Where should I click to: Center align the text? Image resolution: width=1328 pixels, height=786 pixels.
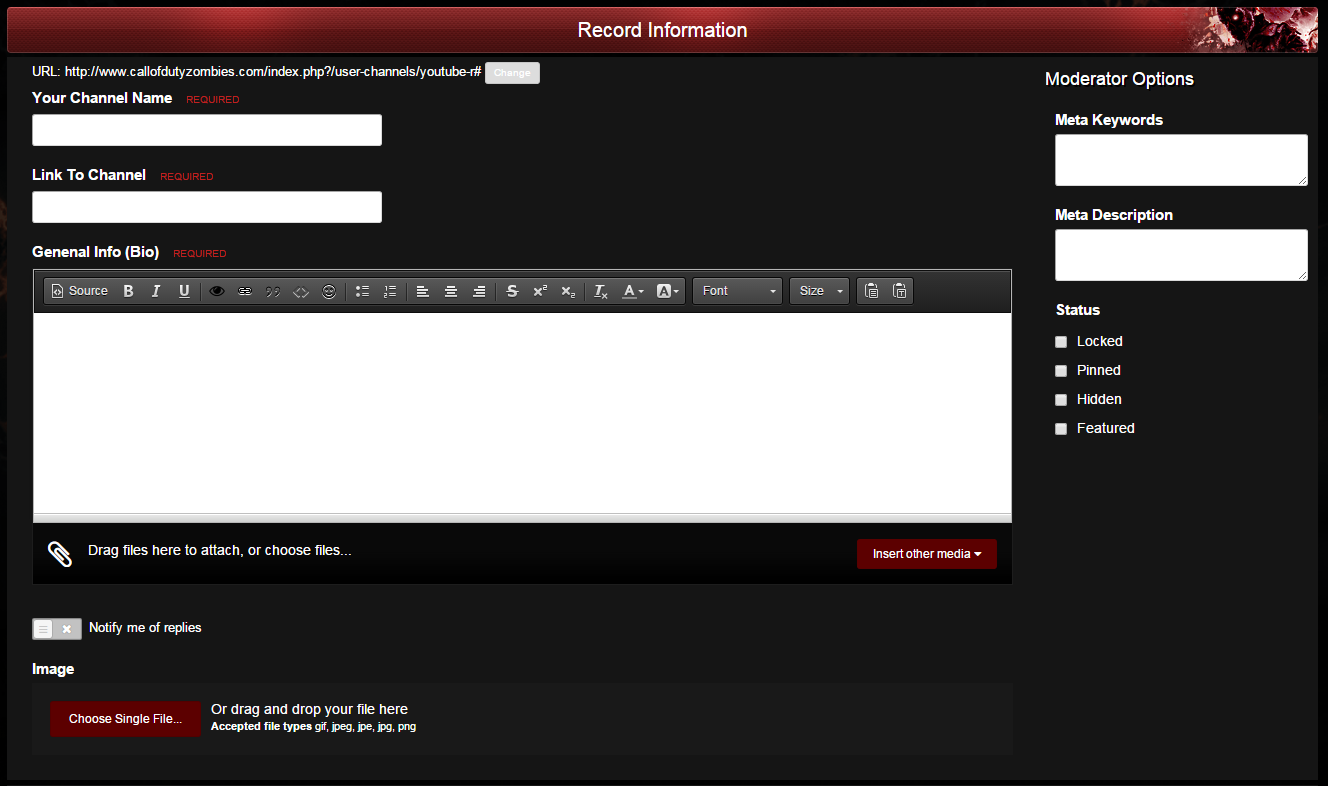point(451,291)
